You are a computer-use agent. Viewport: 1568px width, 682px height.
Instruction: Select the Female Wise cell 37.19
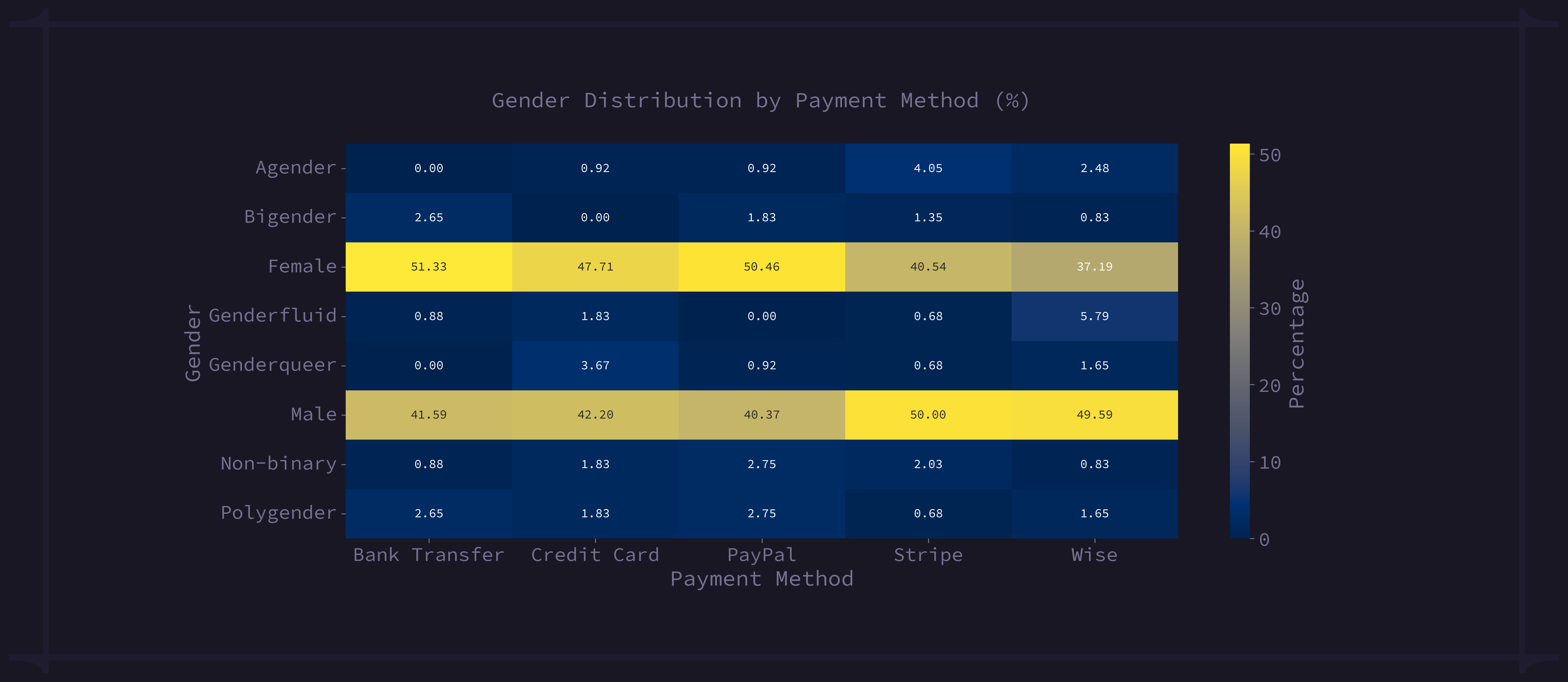(x=1095, y=267)
